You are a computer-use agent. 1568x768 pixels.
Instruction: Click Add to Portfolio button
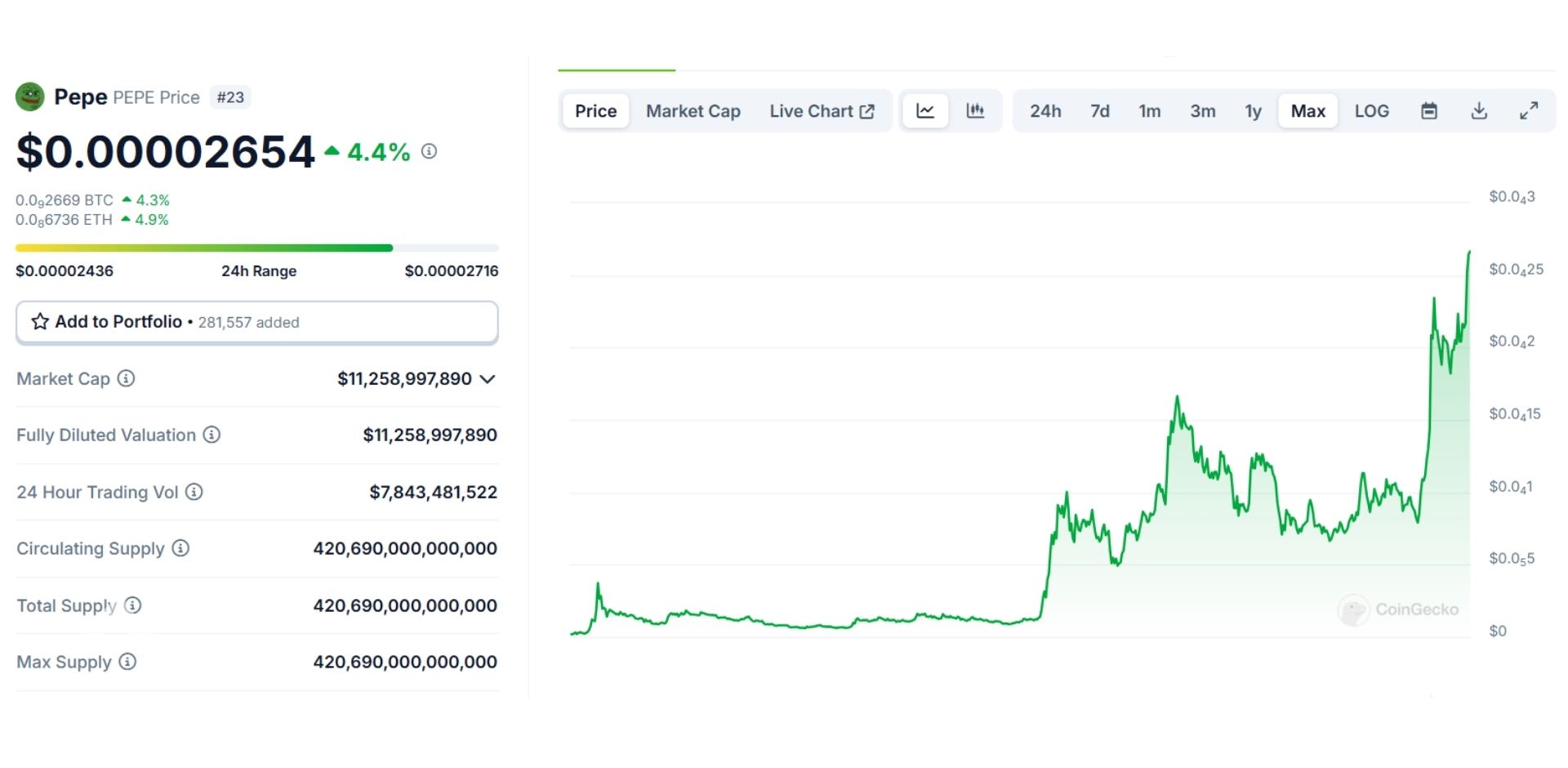pos(257,322)
